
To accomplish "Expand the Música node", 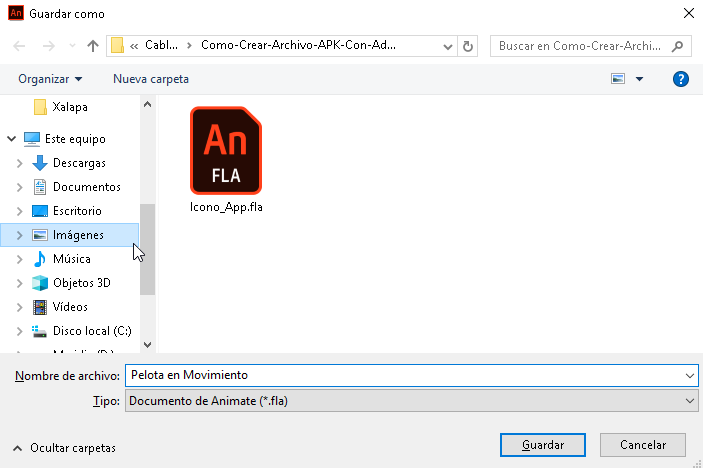I will point(19,259).
